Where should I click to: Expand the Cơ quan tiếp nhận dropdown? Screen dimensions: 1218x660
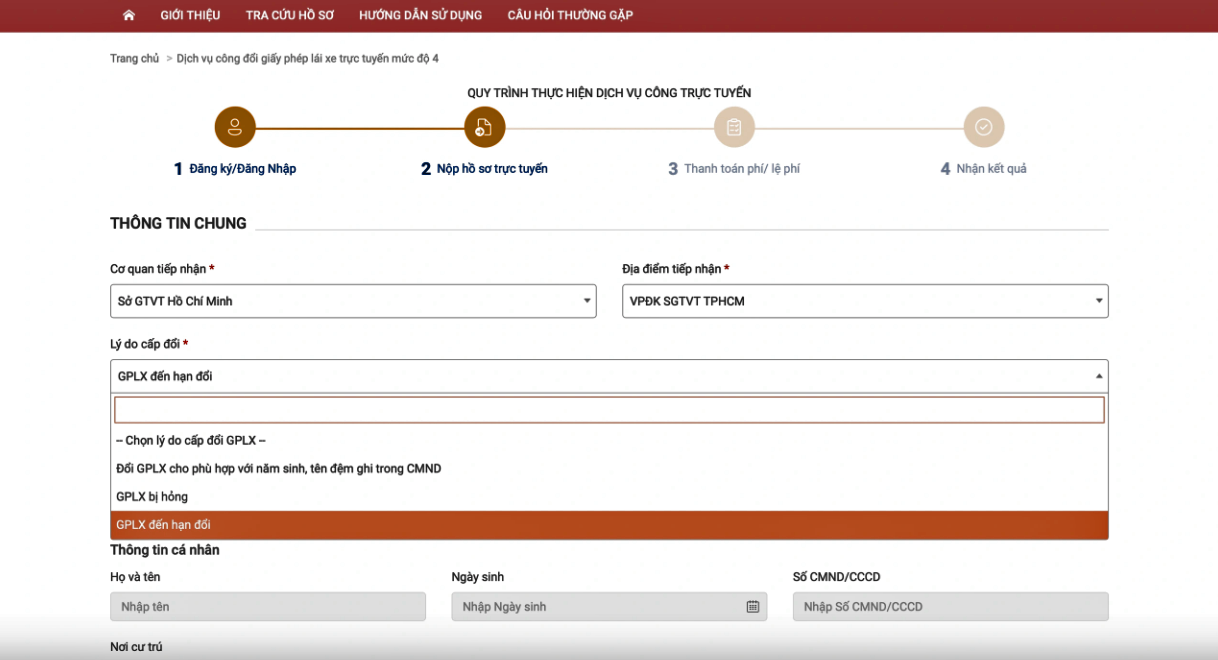[x=353, y=301]
